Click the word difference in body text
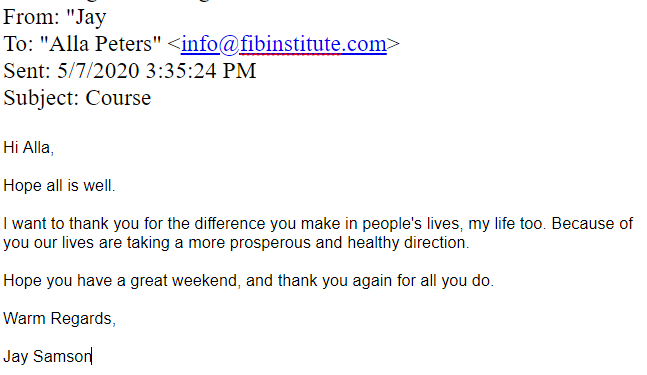The image size is (647, 375). point(230,224)
